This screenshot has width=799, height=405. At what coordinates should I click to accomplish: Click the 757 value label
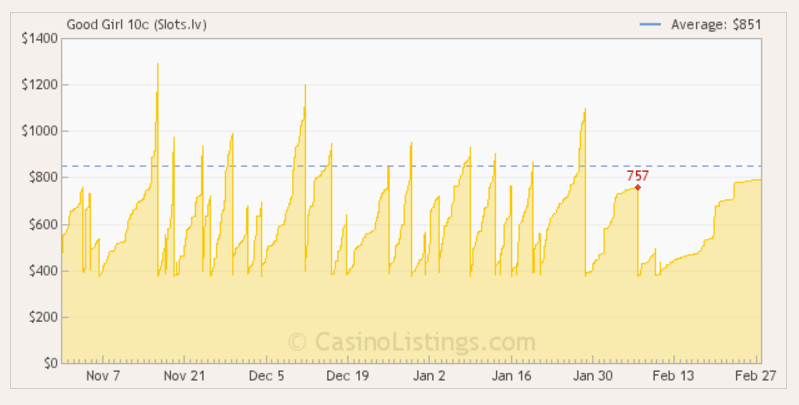tap(637, 176)
